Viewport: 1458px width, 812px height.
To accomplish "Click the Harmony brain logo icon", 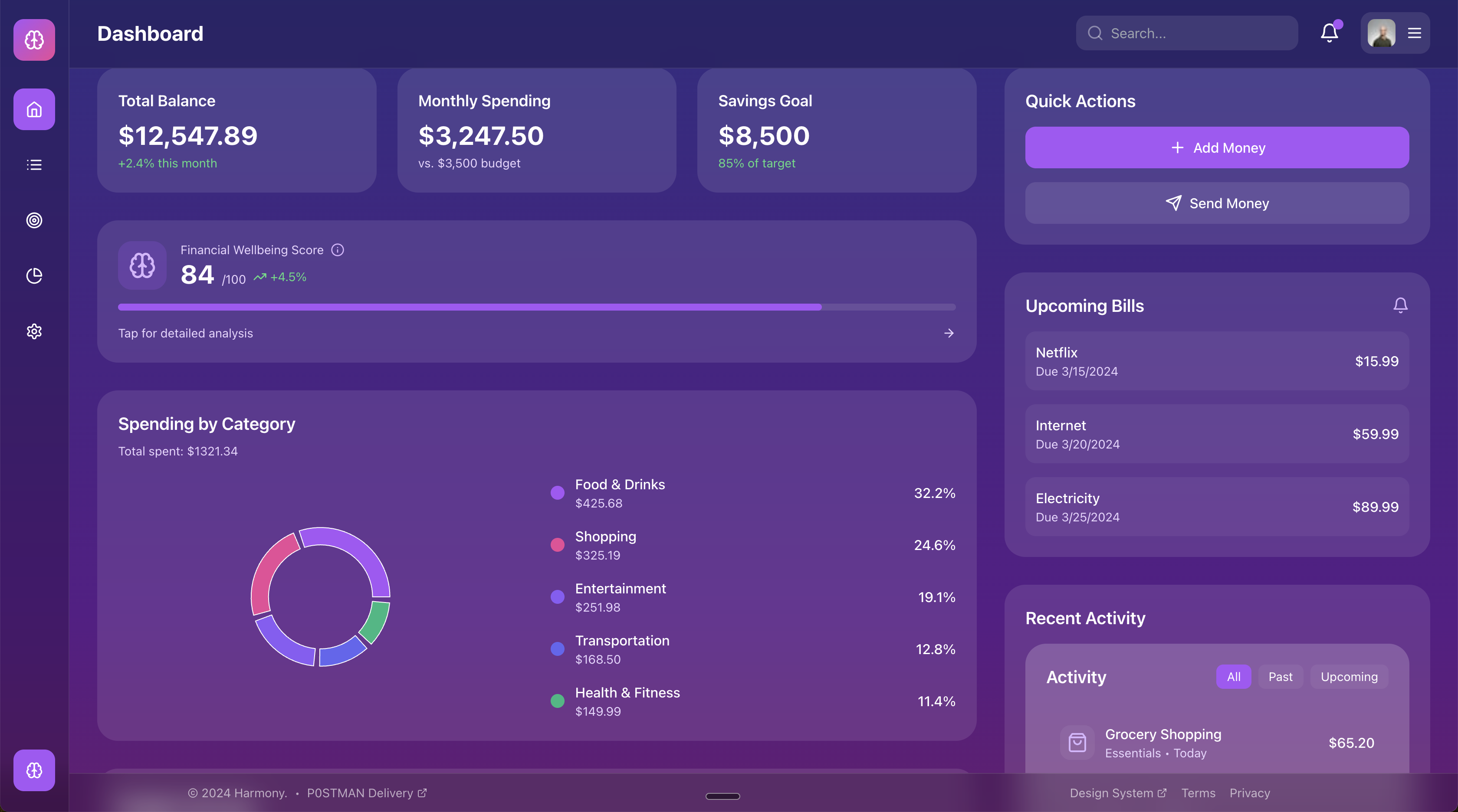I will tap(34, 39).
